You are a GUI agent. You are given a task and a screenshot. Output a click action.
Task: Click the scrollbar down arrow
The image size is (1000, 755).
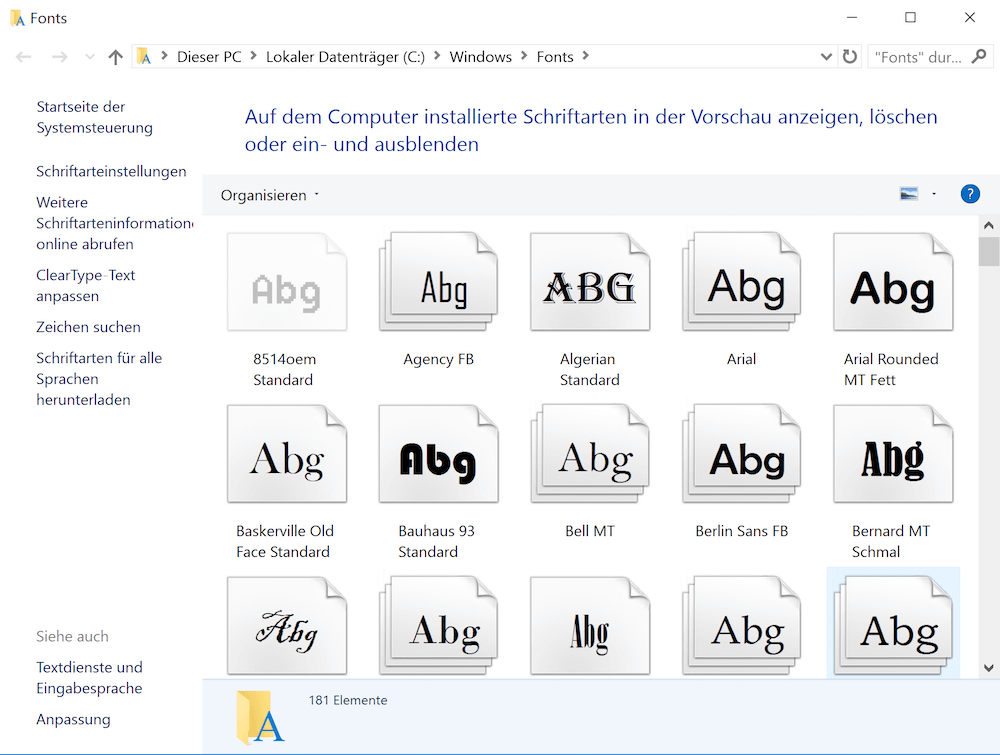(x=989, y=668)
